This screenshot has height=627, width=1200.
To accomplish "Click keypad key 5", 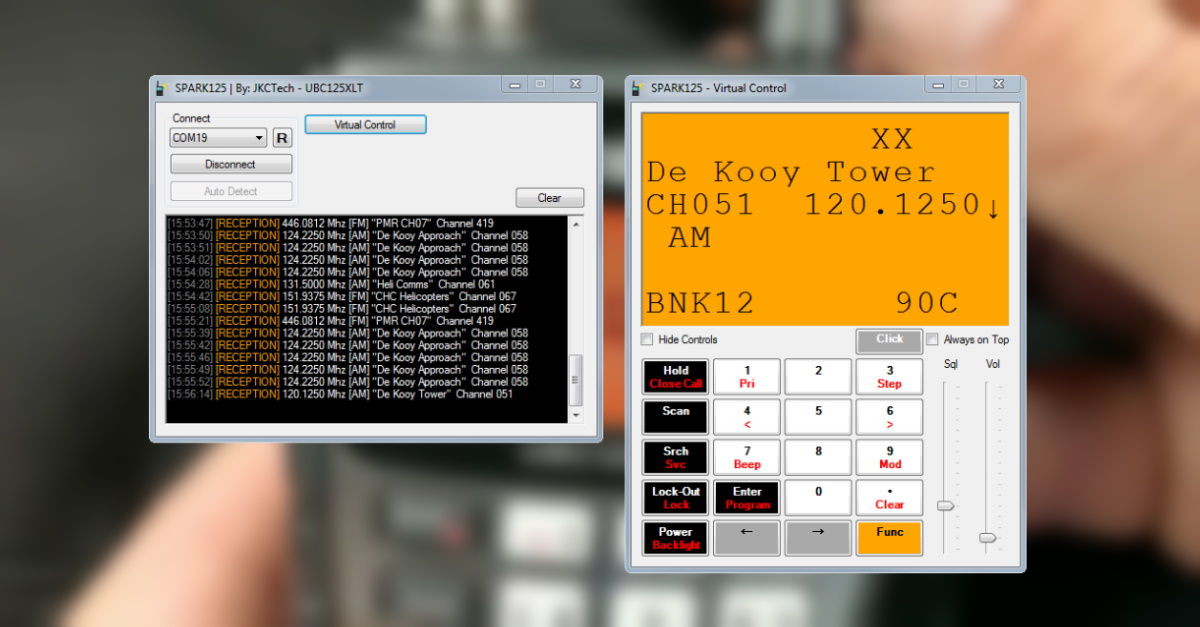I will click(818, 417).
